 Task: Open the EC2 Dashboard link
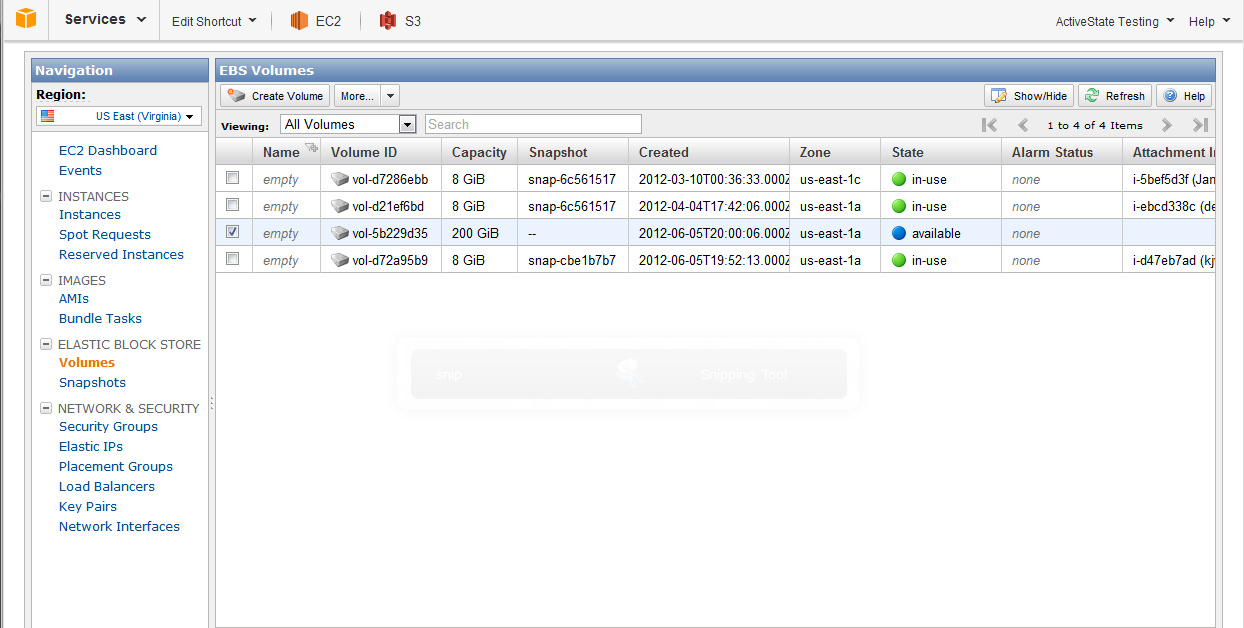pos(108,150)
